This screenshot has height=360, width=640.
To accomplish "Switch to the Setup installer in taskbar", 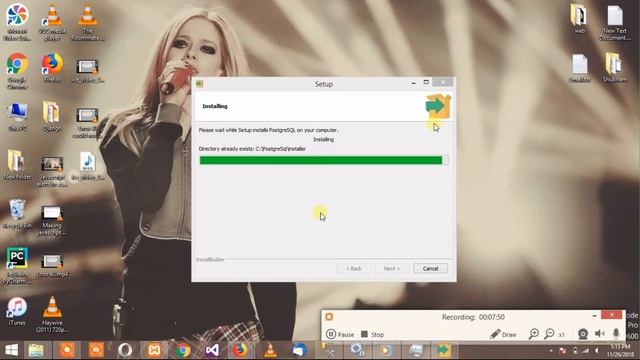I will click(x=443, y=350).
